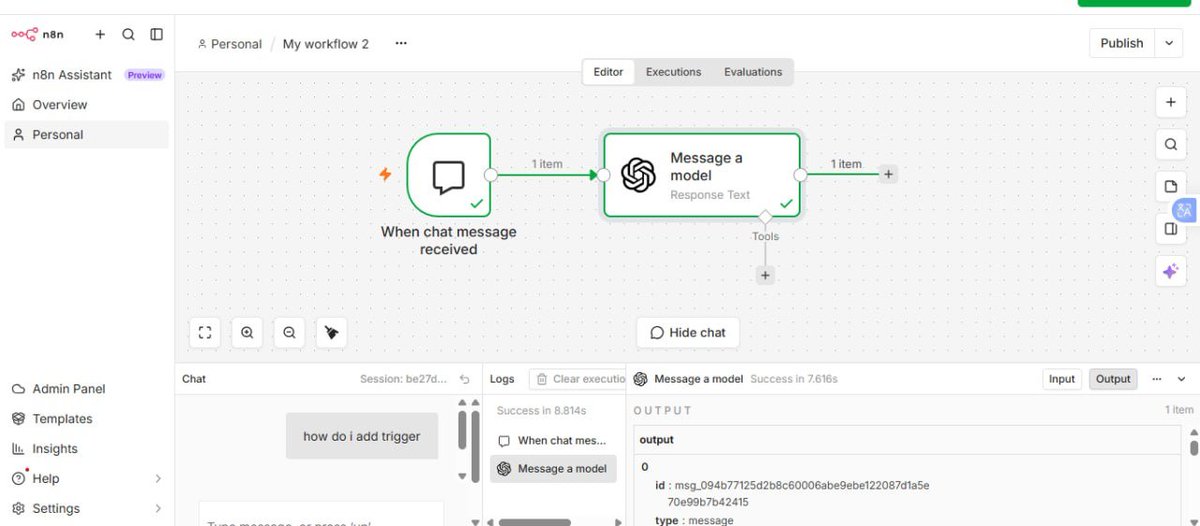
Task: Click the Logs horizontal scrollbar
Action: 535,522
